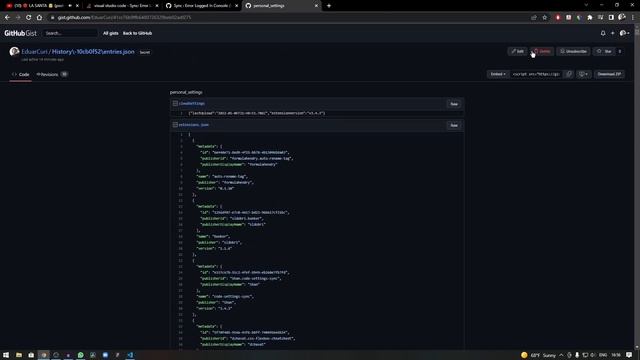The height and width of the screenshot is (360, 640).
Task: Open a new browser tab
Action: pos(329,6)
